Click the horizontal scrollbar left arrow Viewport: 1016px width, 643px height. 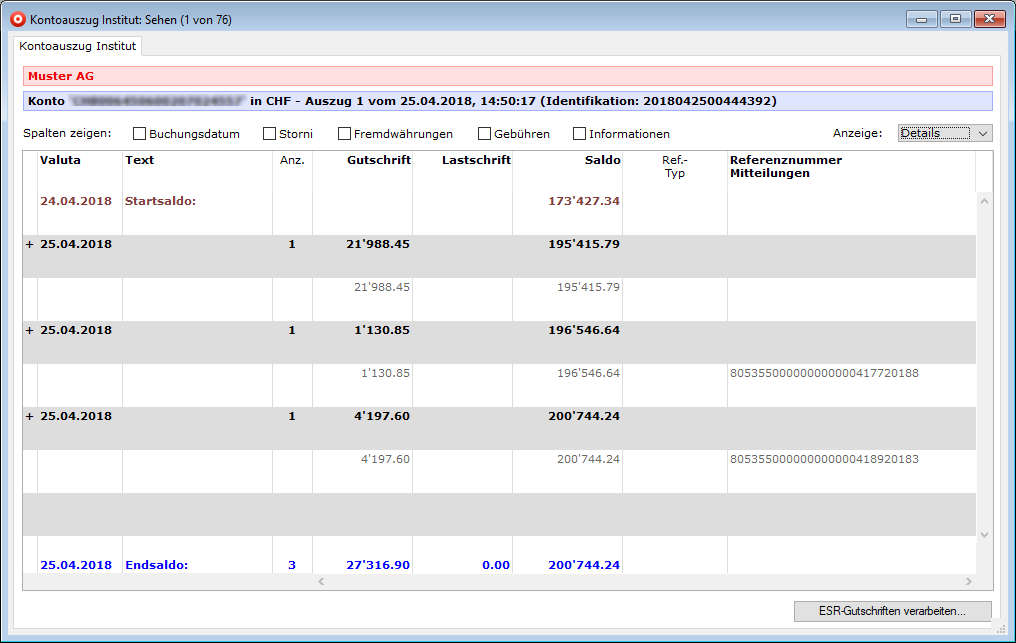(321, 581)
